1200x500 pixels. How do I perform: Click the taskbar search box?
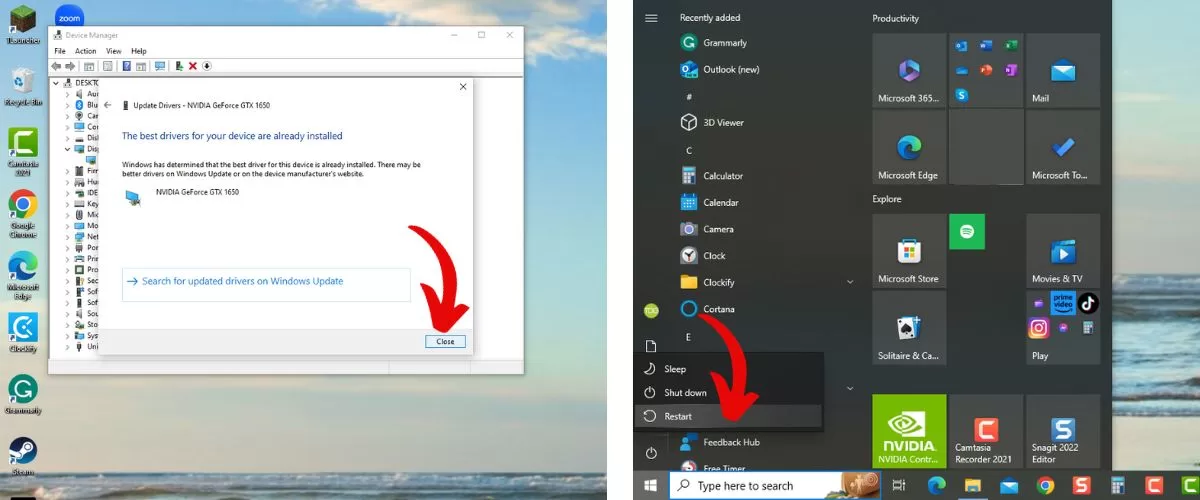click(x=774, y=486)
